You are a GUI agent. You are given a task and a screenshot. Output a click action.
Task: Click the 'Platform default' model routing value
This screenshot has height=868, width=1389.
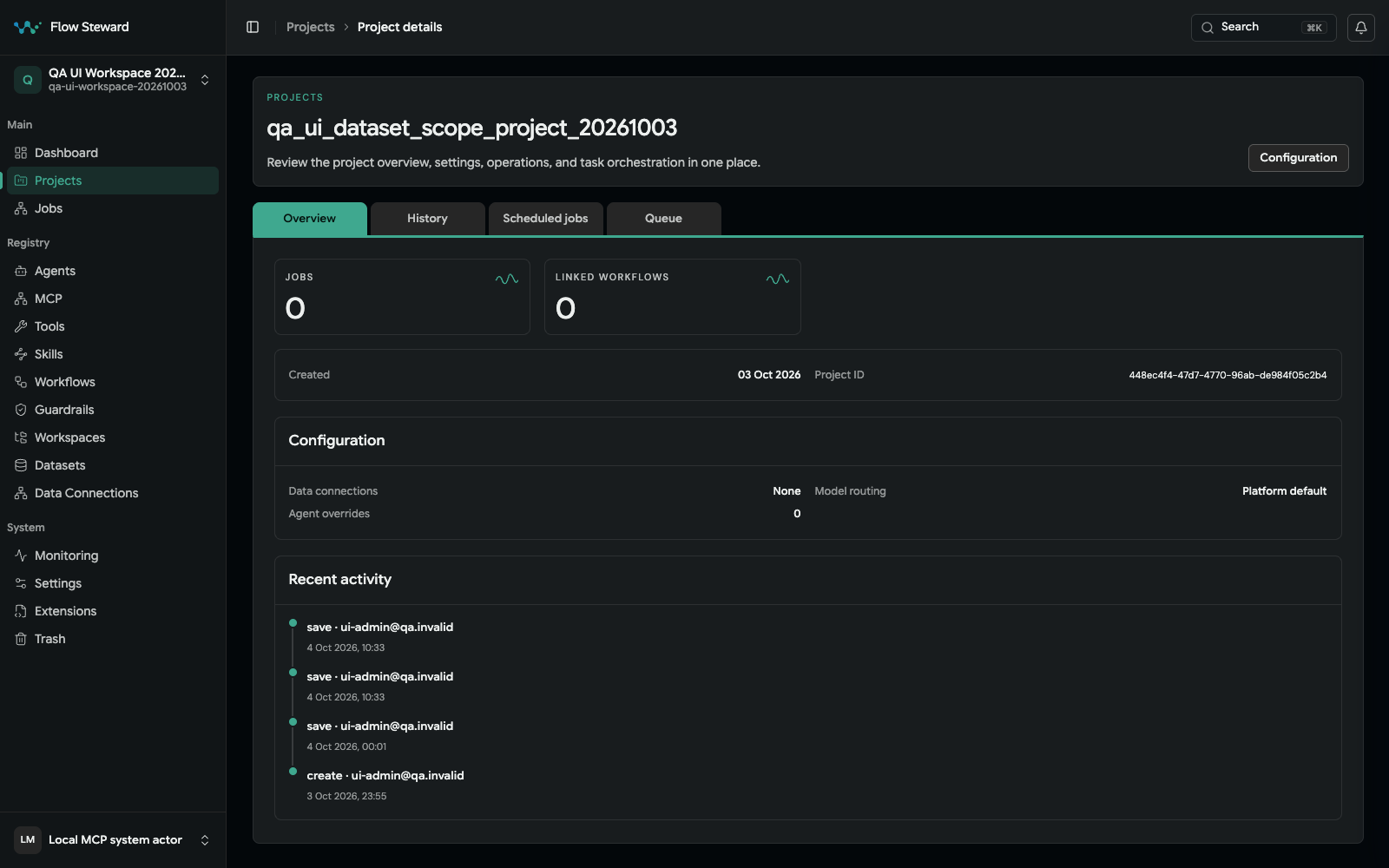tap(1284, 491)
